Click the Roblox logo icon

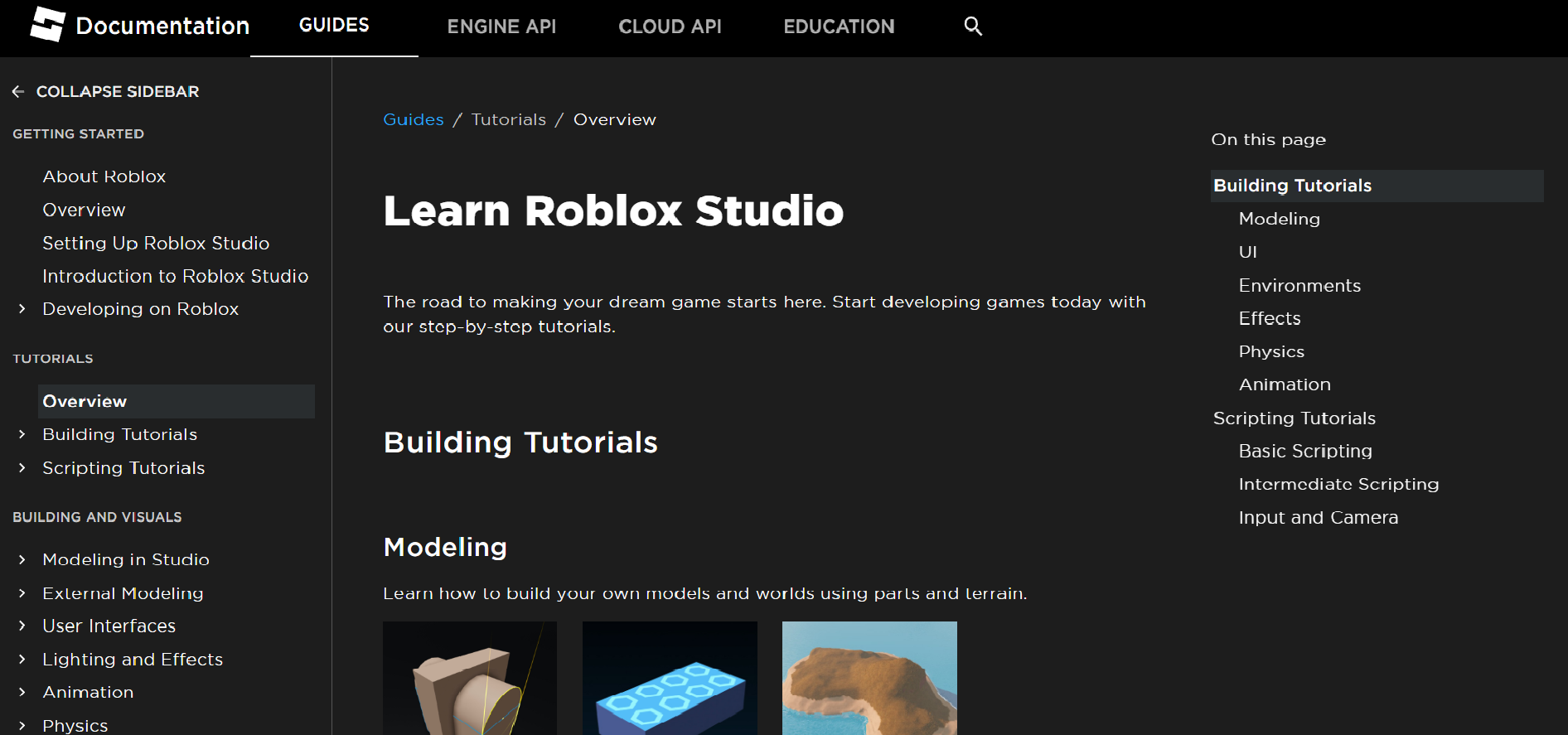(x=47, y=25)
